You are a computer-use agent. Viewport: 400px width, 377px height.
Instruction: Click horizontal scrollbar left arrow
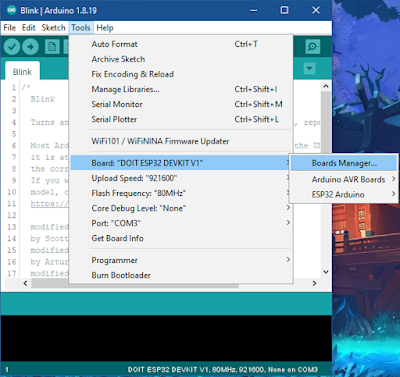[x=25, y=283]
